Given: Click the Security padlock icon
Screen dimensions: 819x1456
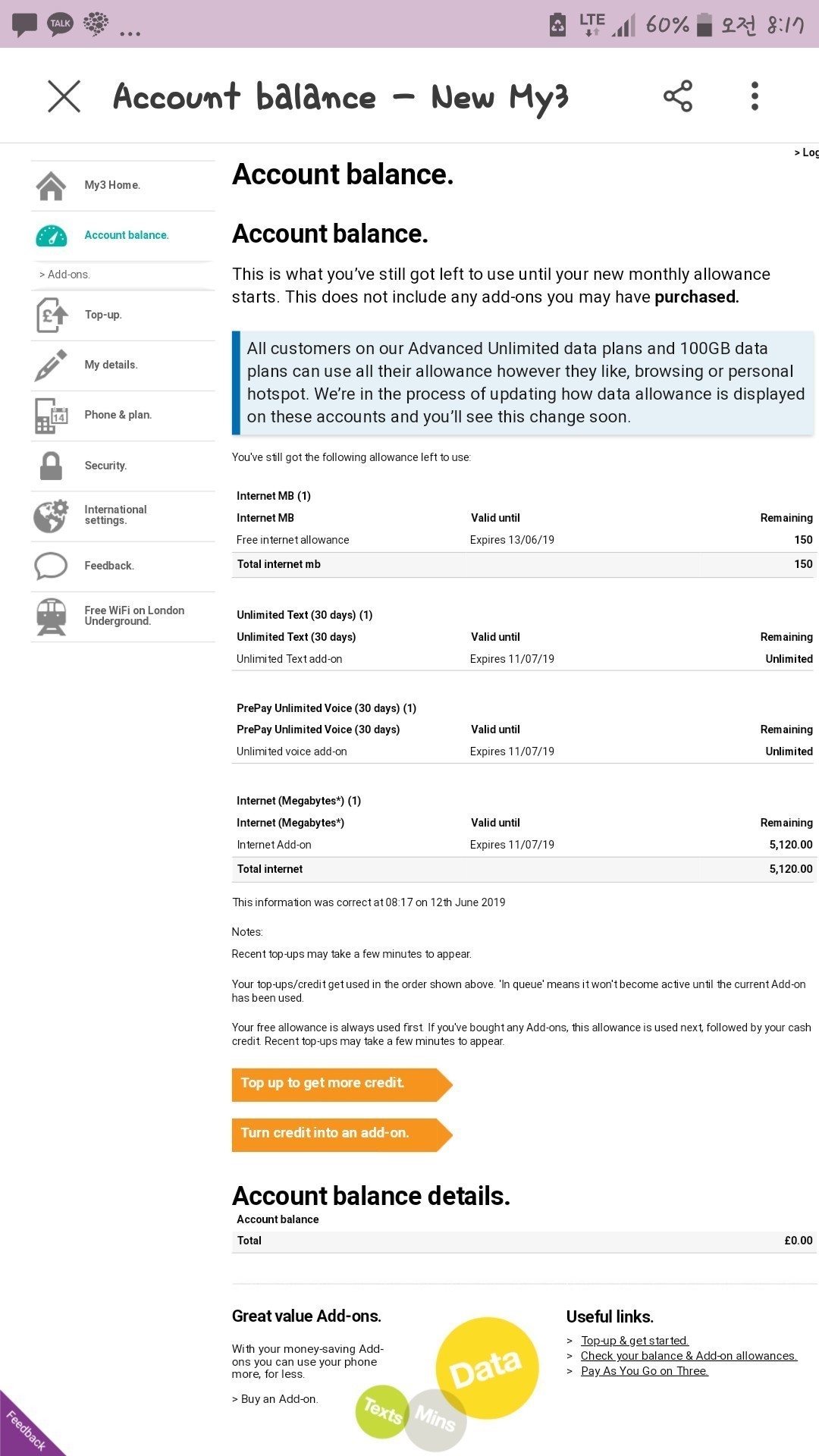Looking at the screenshot, I should click(51, 466).
